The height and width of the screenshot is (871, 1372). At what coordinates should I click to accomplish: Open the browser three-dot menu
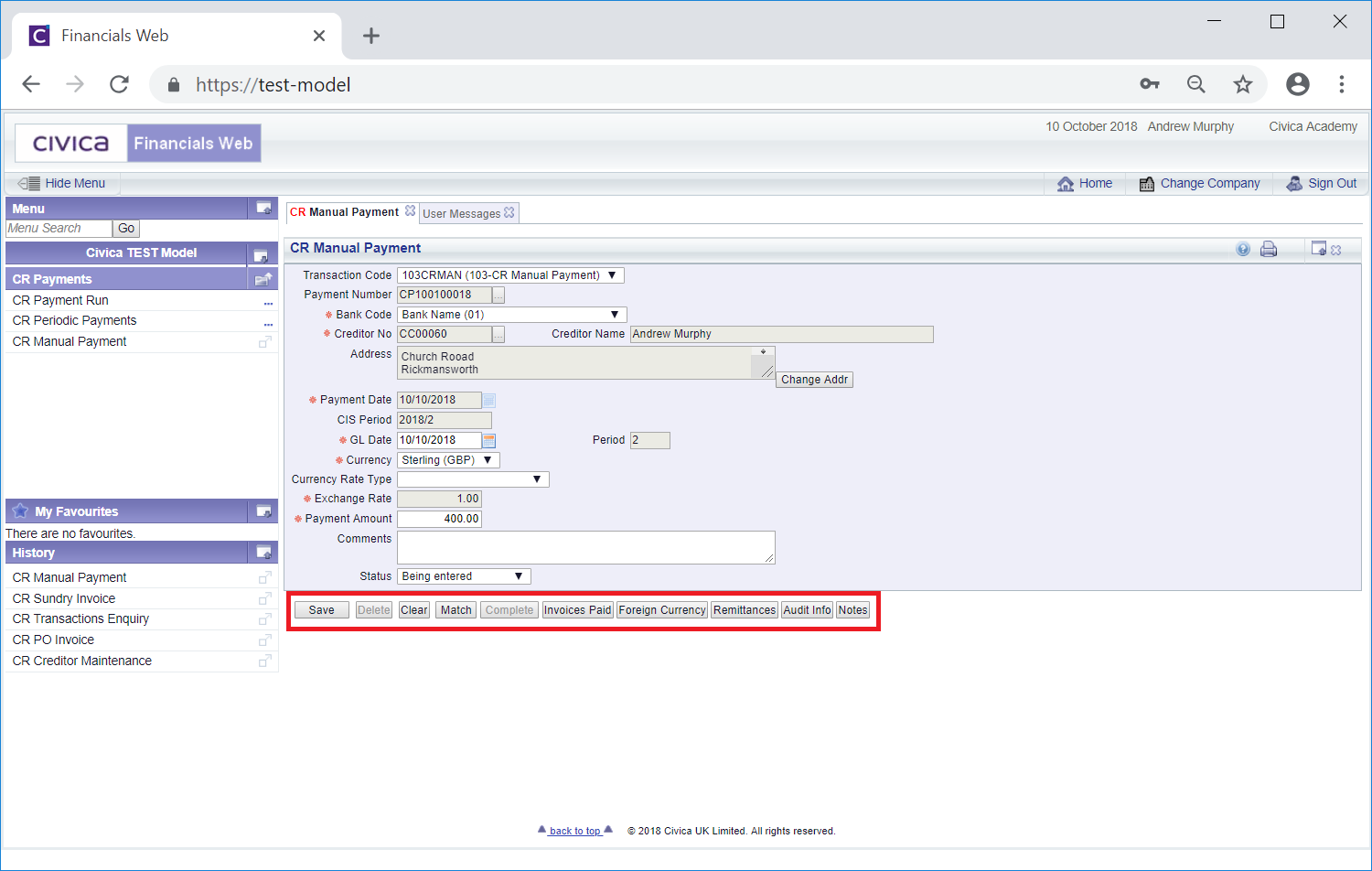click(x=1342, y=84)
